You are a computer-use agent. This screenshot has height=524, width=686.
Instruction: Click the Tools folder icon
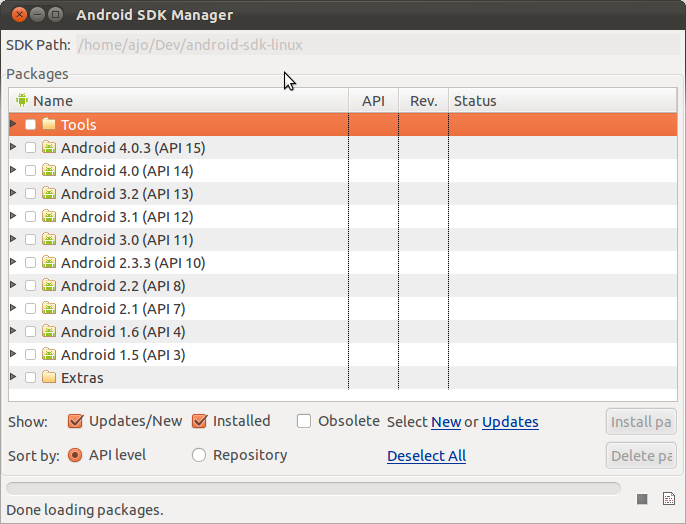[49, 124]
